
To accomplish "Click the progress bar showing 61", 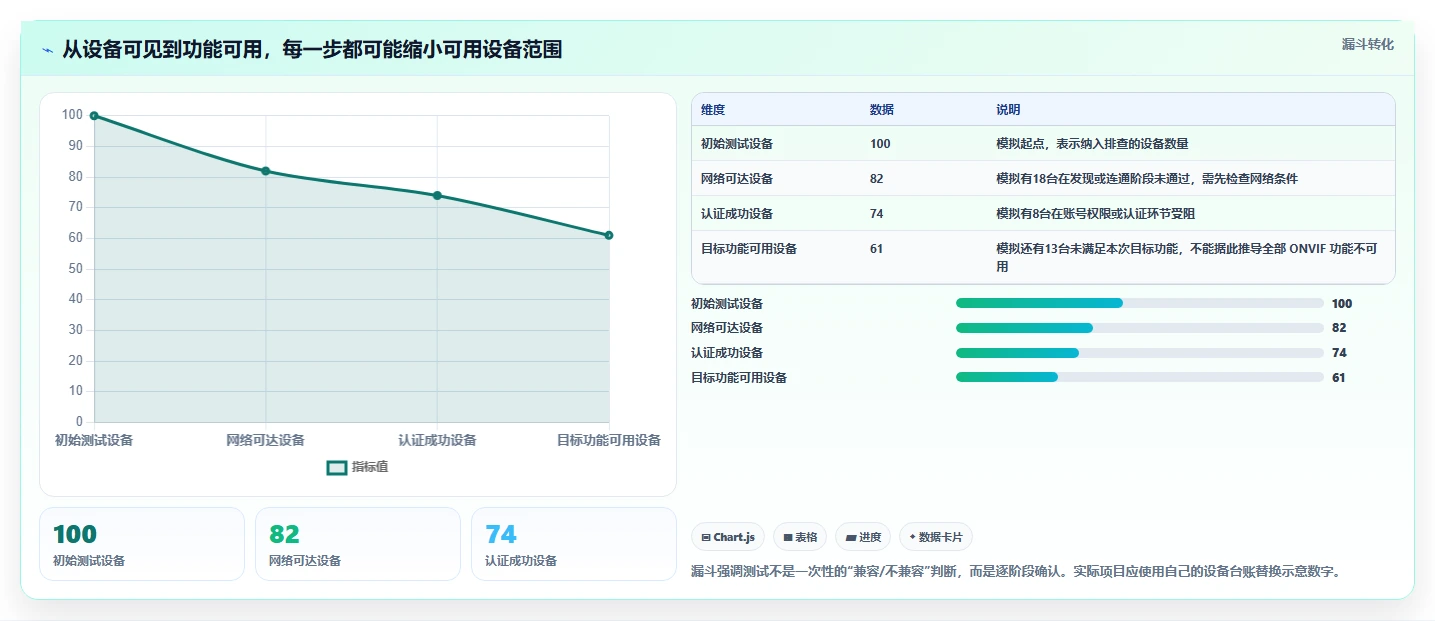I will click(x=1140, y=377).
